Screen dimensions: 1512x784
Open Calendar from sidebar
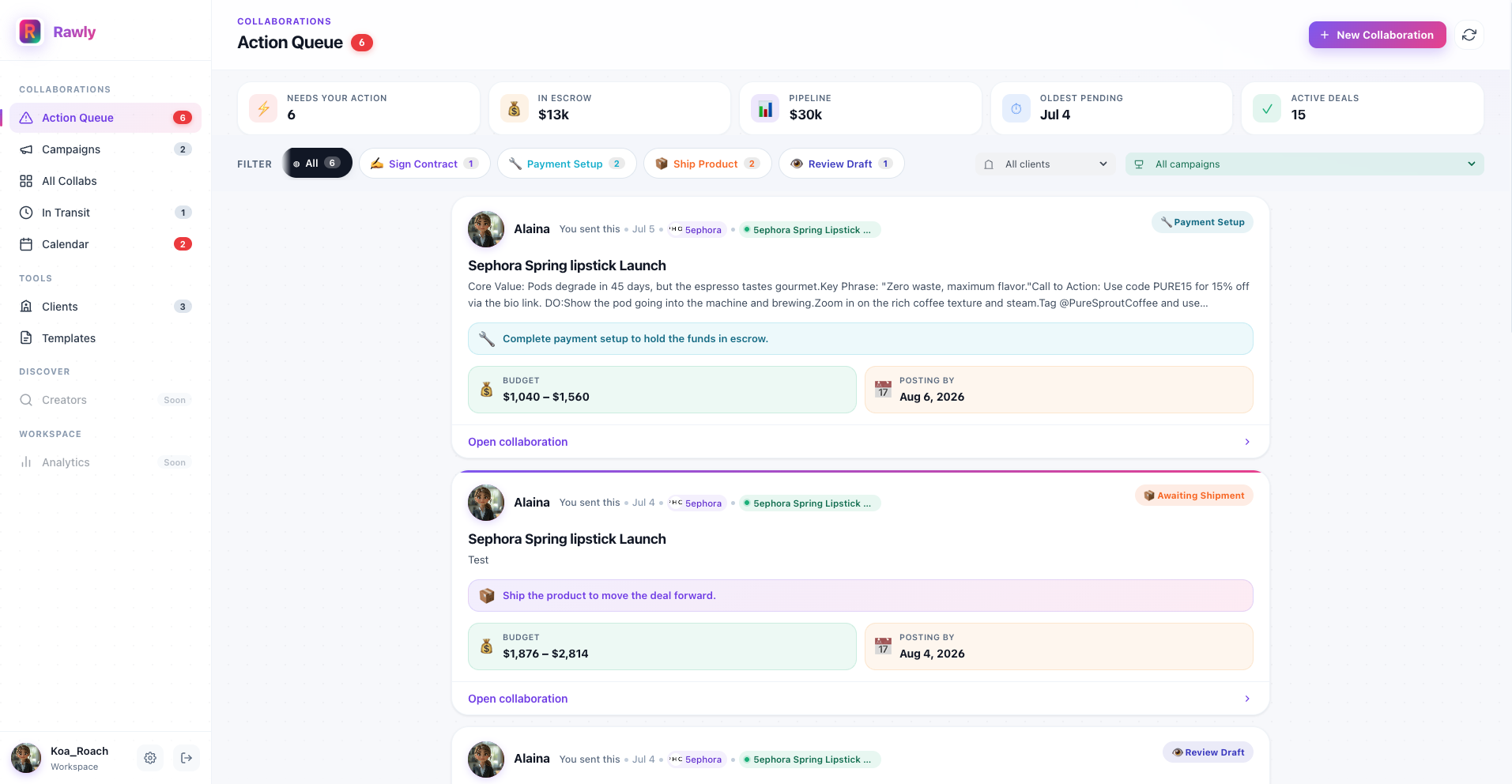coord(105,244)
